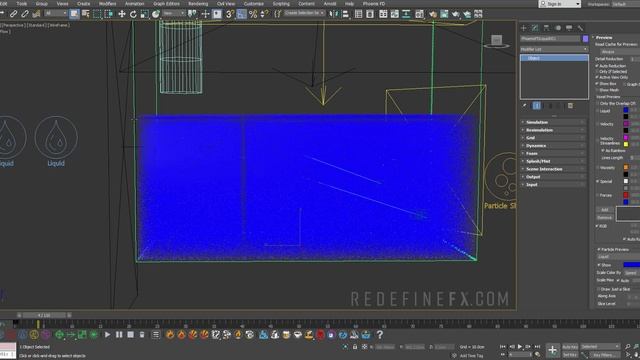
Task: Expand the Scene Interaction rollout
Action: point(553,169)
